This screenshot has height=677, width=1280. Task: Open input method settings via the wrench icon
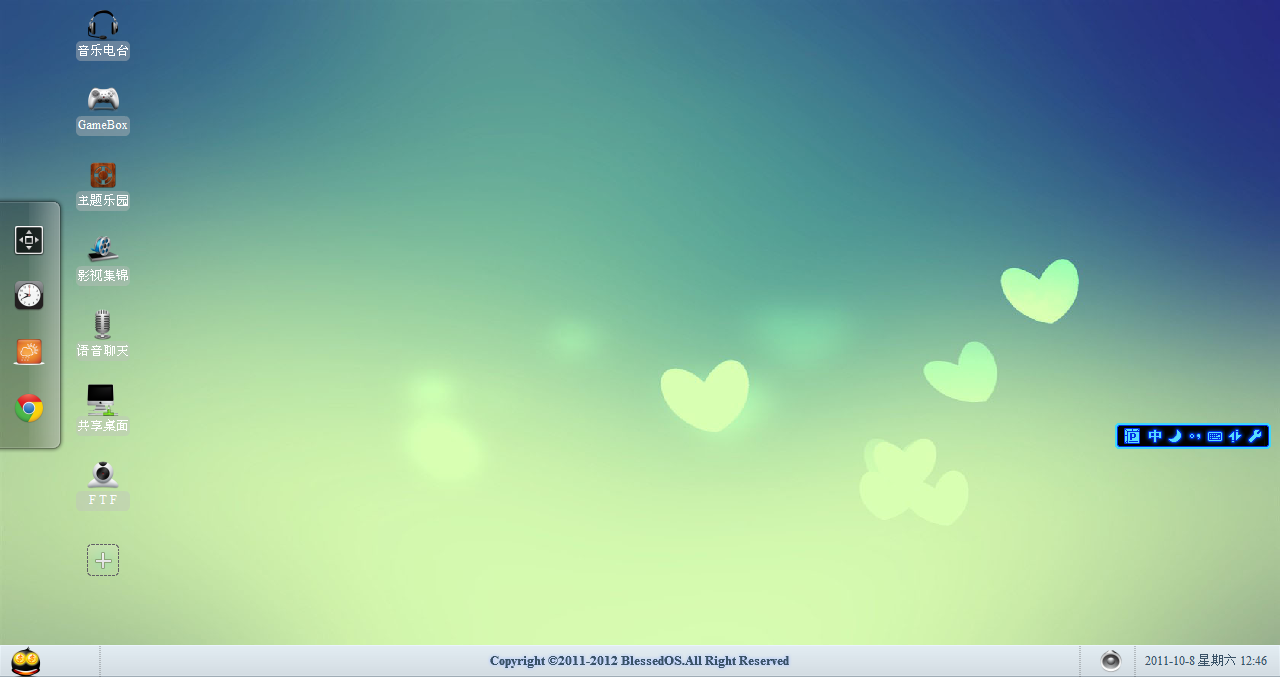1253,436
